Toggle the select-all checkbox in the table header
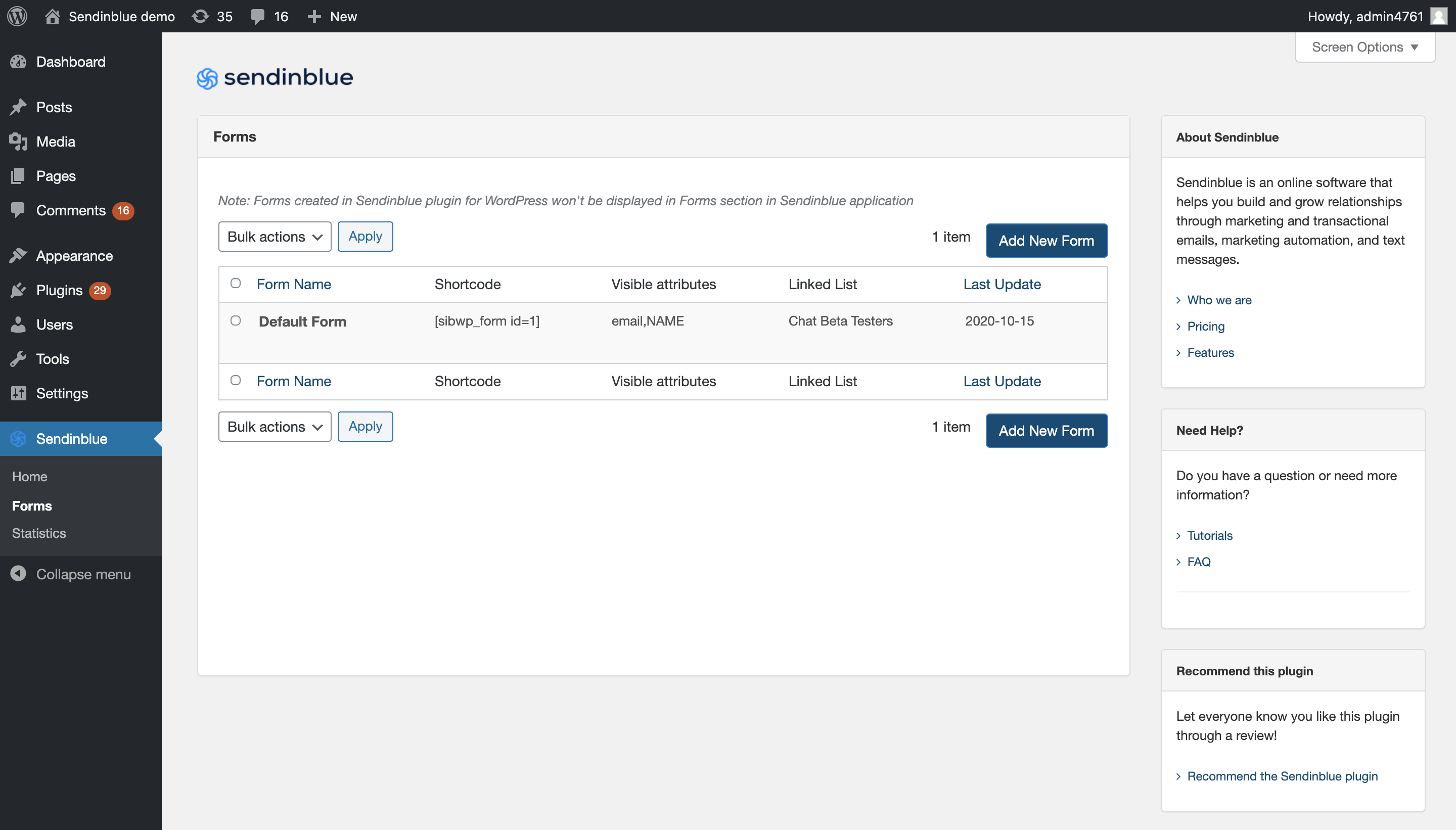The image size is (1456, 830). coord(236,283)
